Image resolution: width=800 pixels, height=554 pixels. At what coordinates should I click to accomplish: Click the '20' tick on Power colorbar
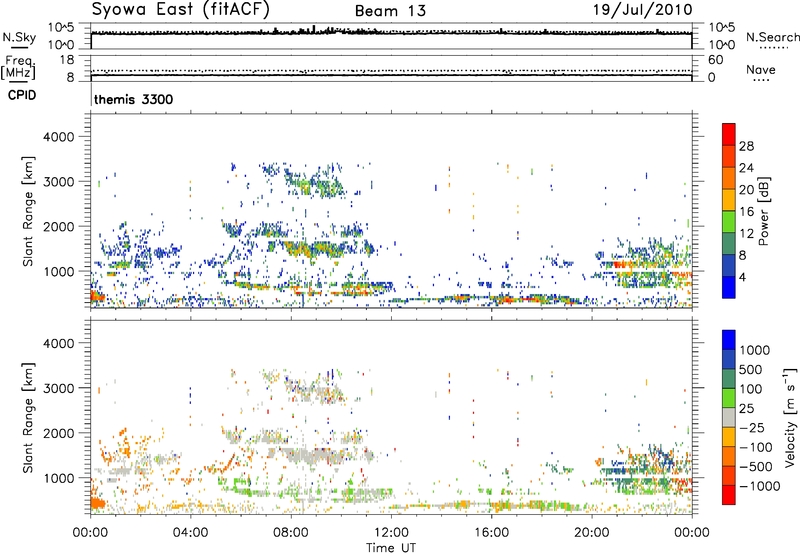(746, 190)
